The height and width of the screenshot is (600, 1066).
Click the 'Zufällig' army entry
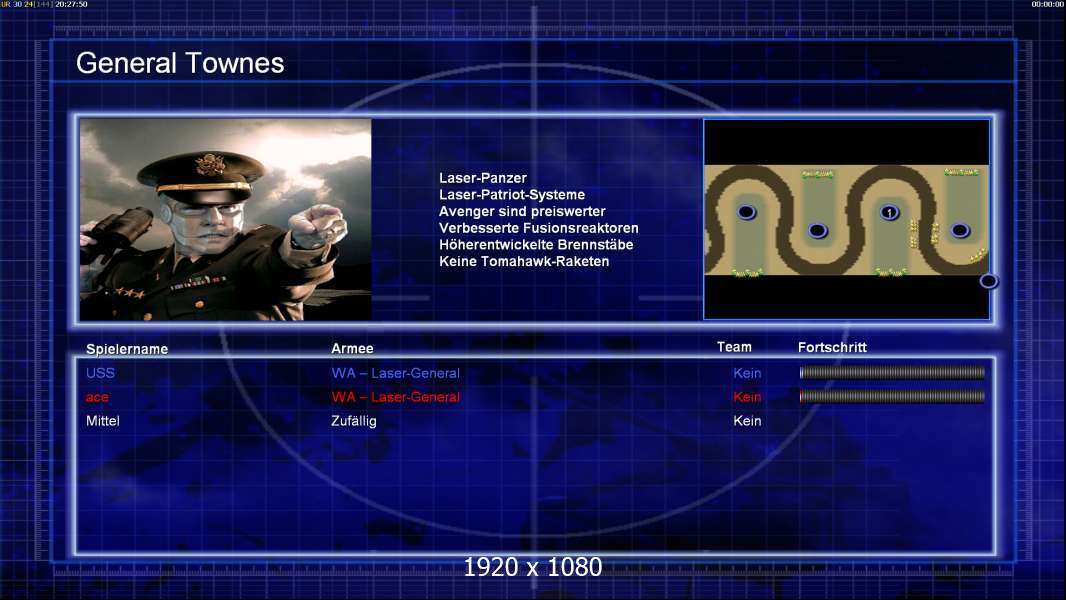(x=354, y=421)
